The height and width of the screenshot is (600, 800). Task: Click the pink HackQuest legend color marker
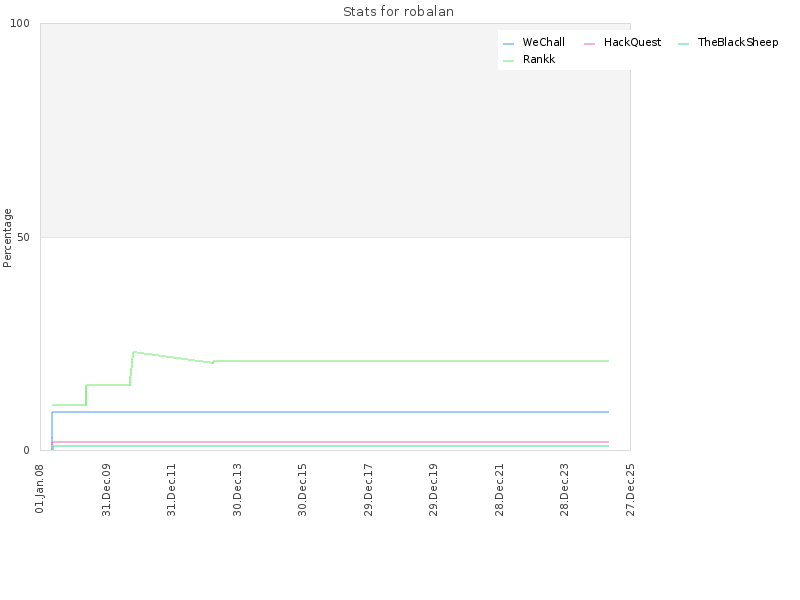589,44
